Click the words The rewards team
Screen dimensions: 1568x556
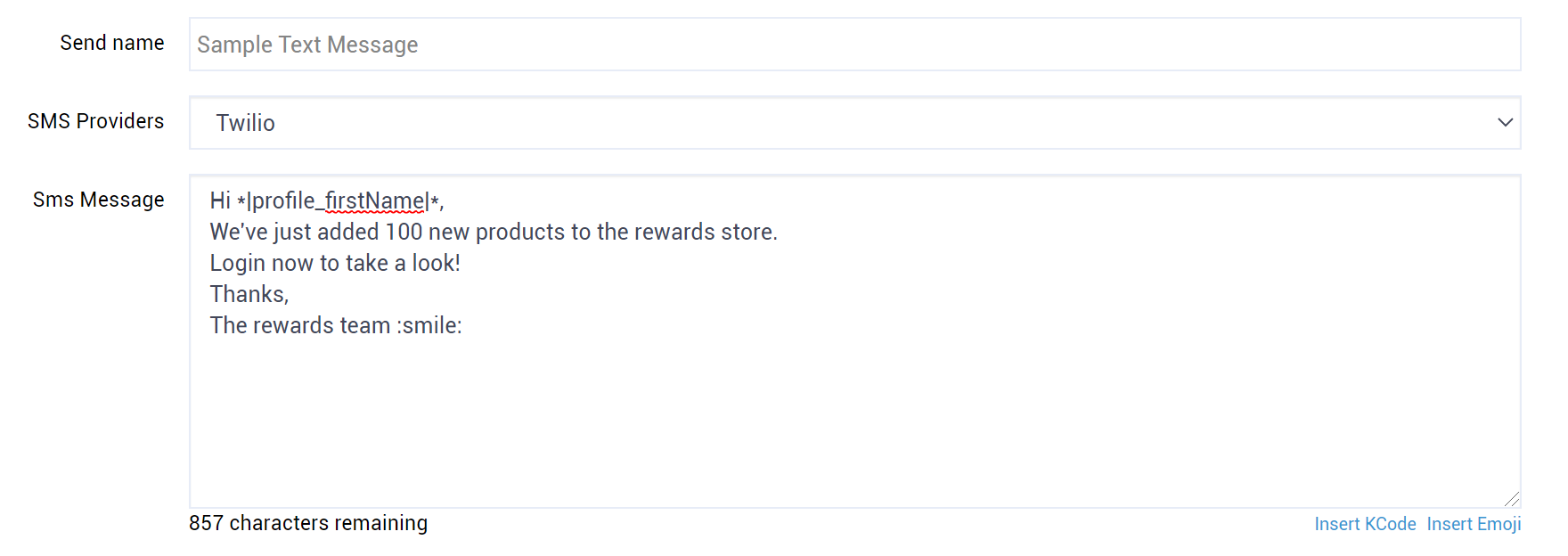click(x=300, y=325)
